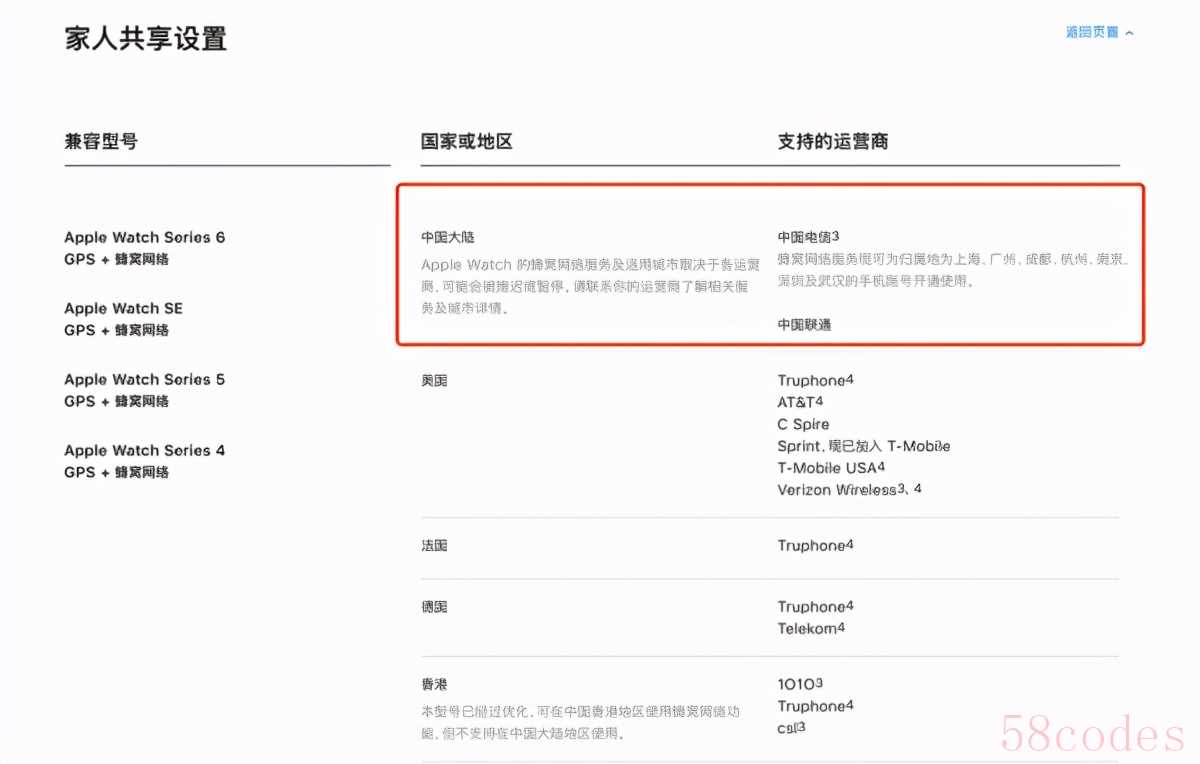Select the Telekom carrier entry
The image size is (1200, 764).
pyautogui.click(x=811, y=628)
